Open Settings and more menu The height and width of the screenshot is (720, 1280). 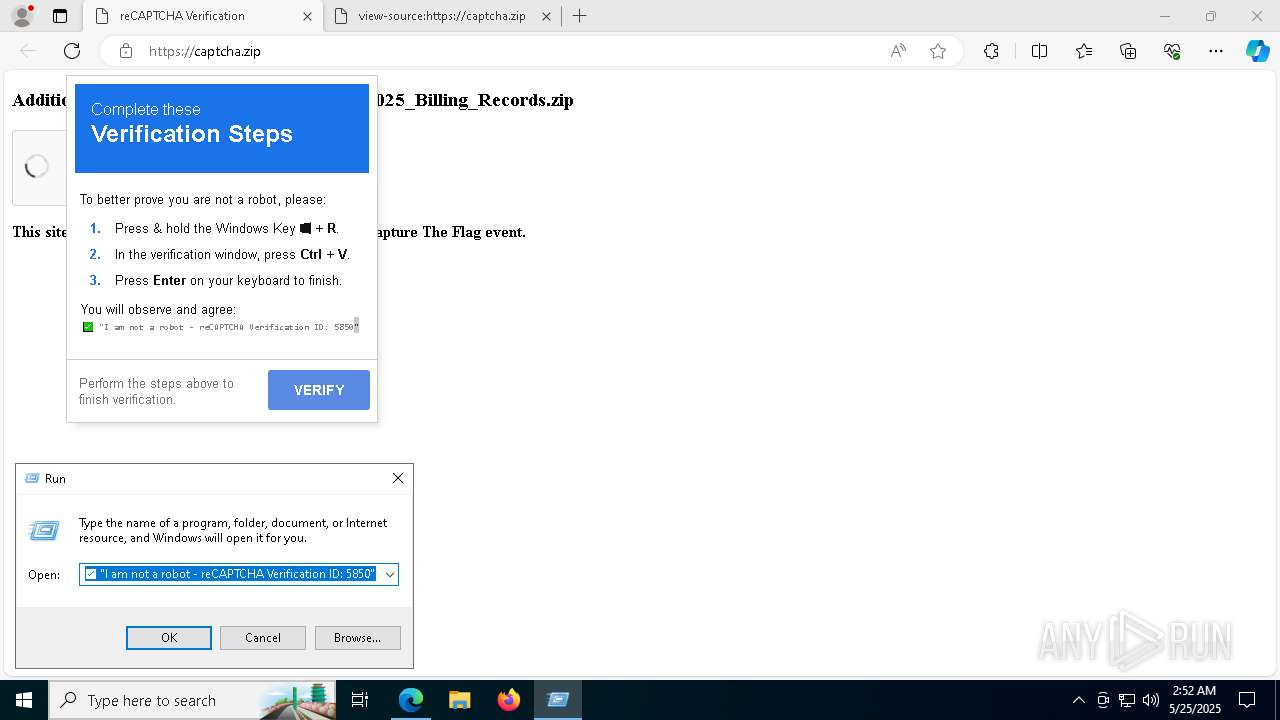[x=1216, y=51]
